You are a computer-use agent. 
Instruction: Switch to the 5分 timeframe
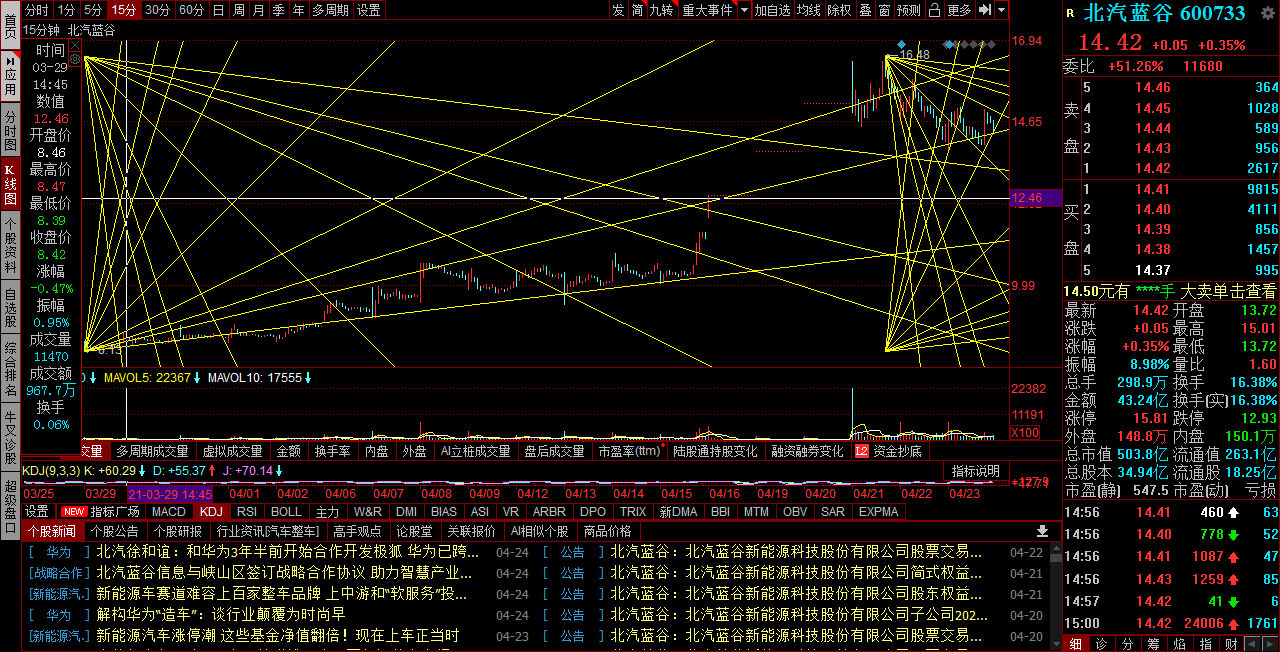[93, 10]
